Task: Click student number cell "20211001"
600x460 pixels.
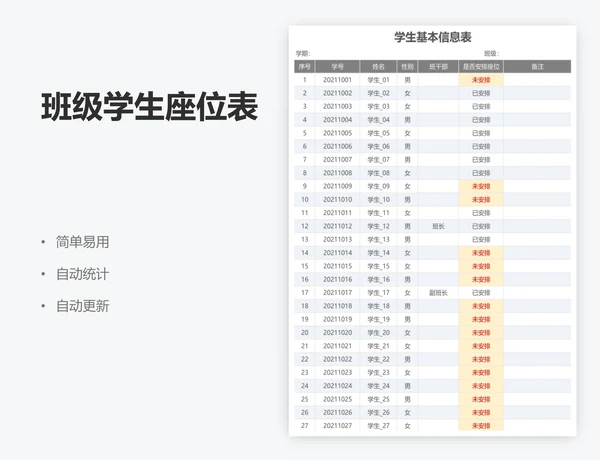Action: 338,80
